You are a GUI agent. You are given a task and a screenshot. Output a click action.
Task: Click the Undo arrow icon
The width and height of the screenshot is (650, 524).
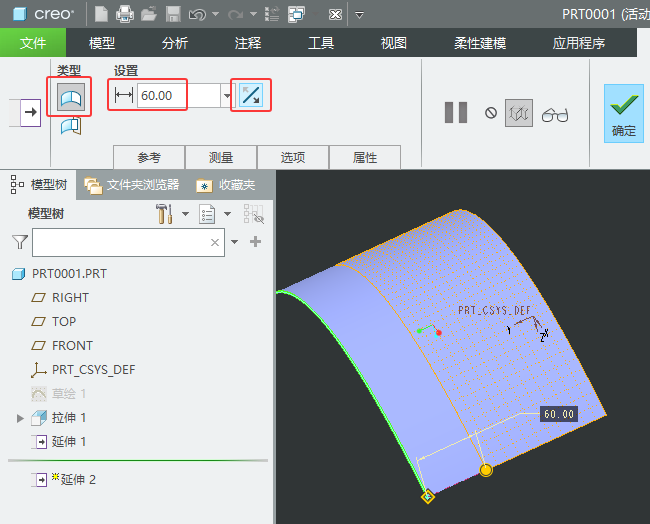197,15
